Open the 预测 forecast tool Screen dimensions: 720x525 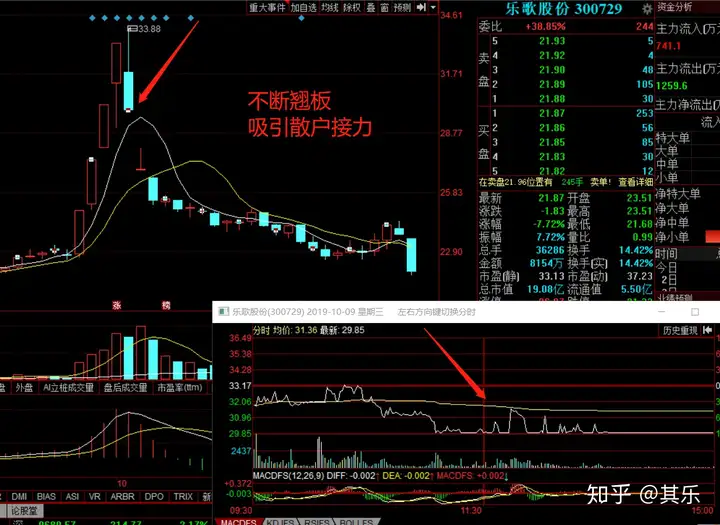402,7
